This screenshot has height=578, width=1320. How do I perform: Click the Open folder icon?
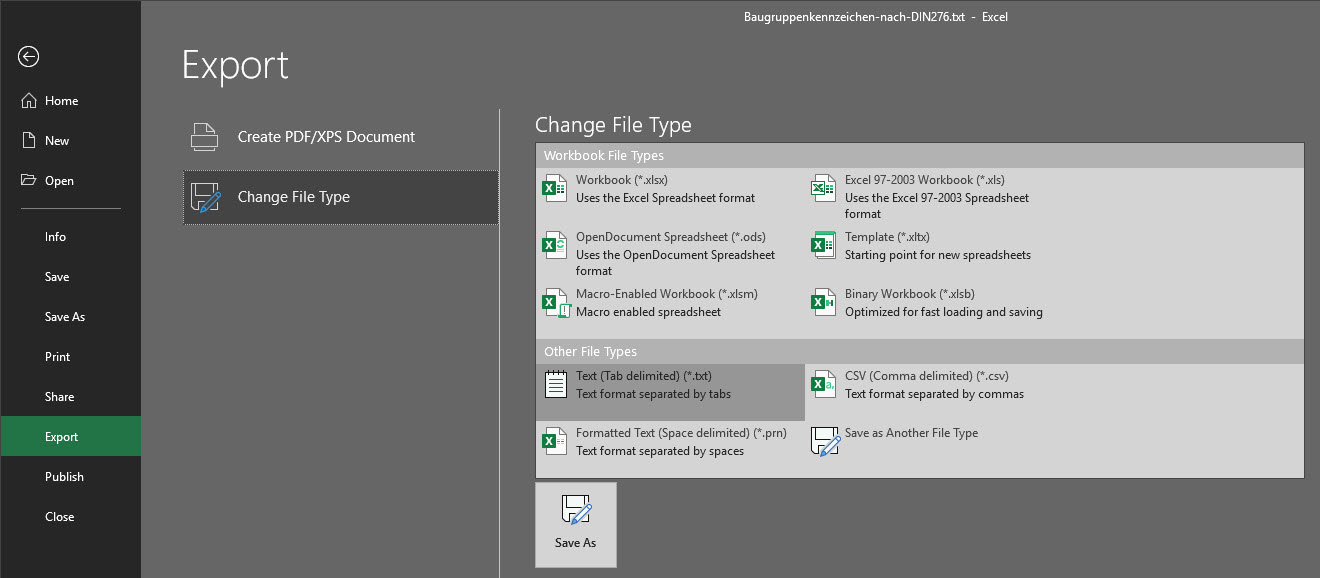point(29,181)
